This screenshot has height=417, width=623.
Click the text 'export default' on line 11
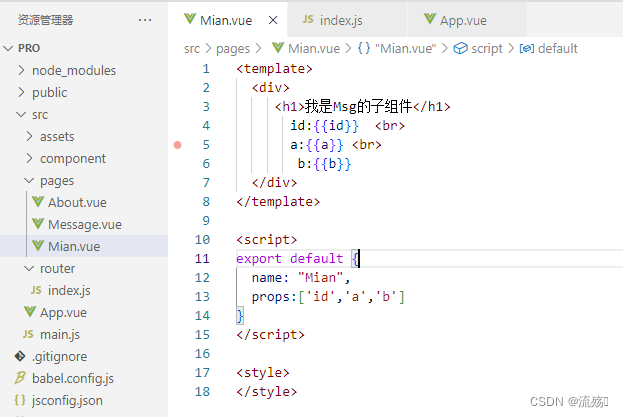290,259
